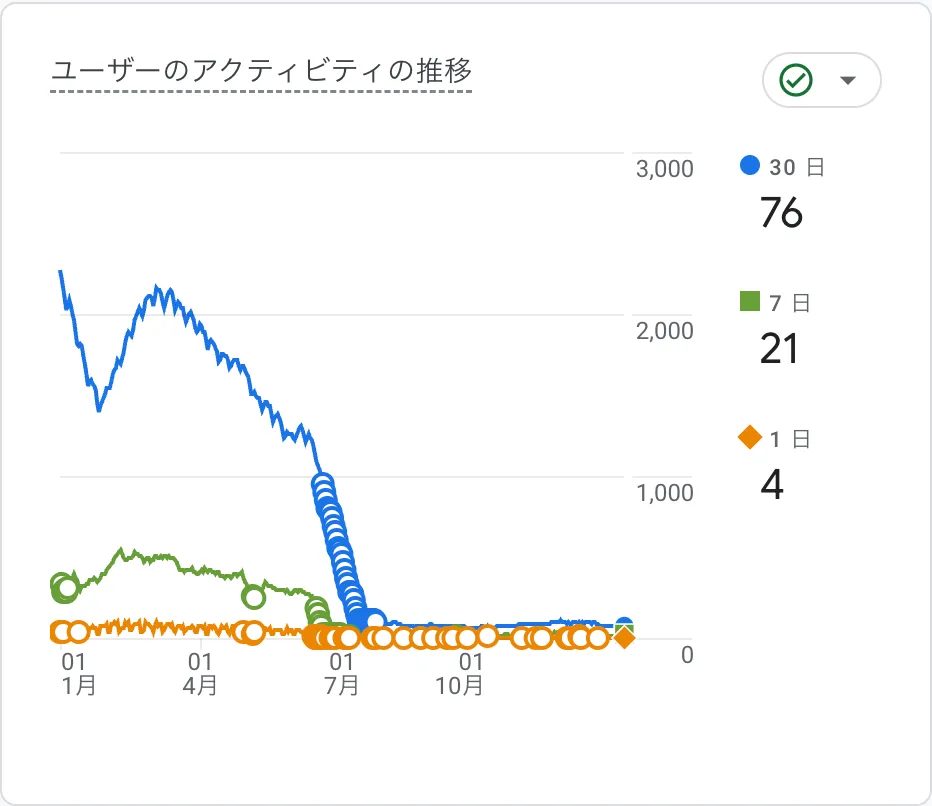This screenshot has height=806, width=932.
Task: Select the 1月 axis label
Action: tap(78, 686)
